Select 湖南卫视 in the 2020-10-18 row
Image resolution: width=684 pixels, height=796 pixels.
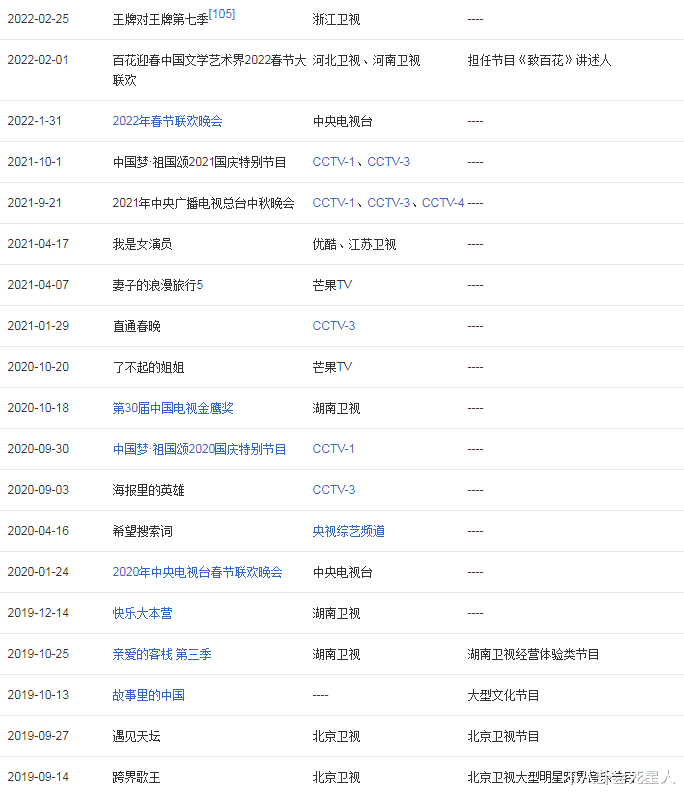[x=336, y=408]
